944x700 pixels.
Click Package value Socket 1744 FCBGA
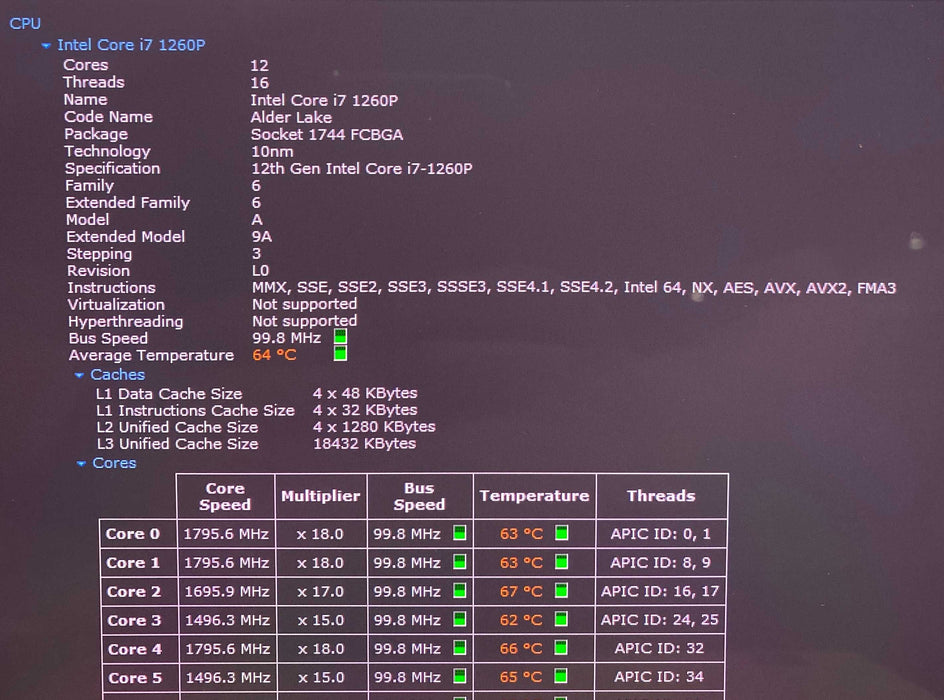pos(327,134)
